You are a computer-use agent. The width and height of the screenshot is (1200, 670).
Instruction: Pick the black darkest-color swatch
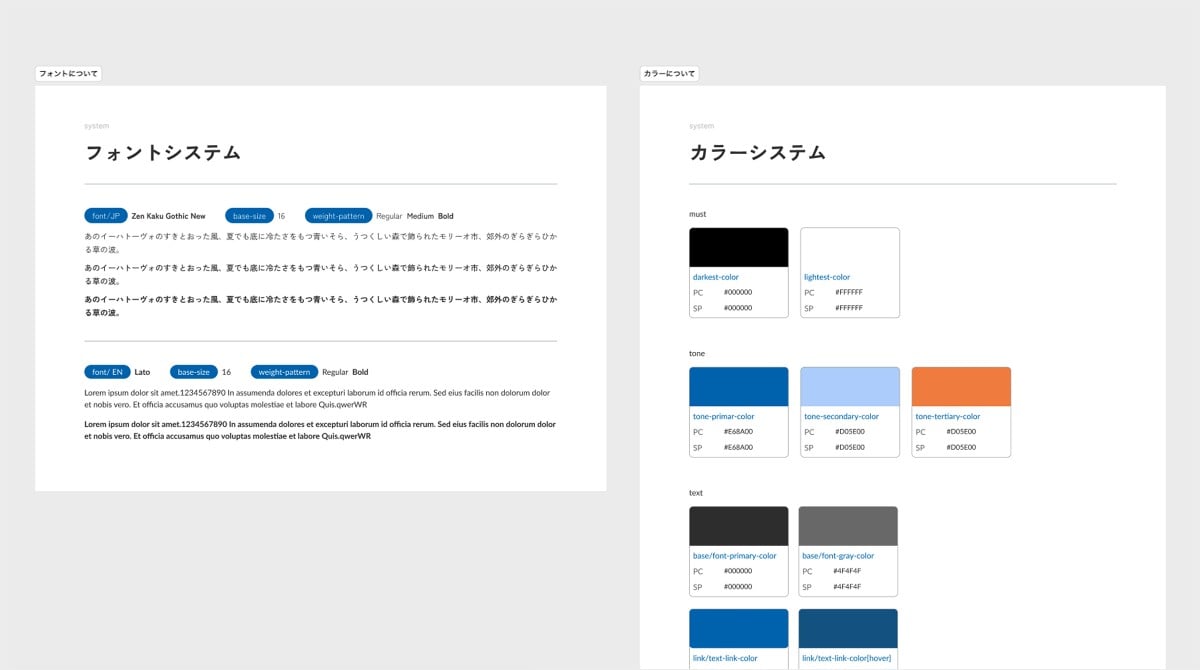click(x=738, y=247)
